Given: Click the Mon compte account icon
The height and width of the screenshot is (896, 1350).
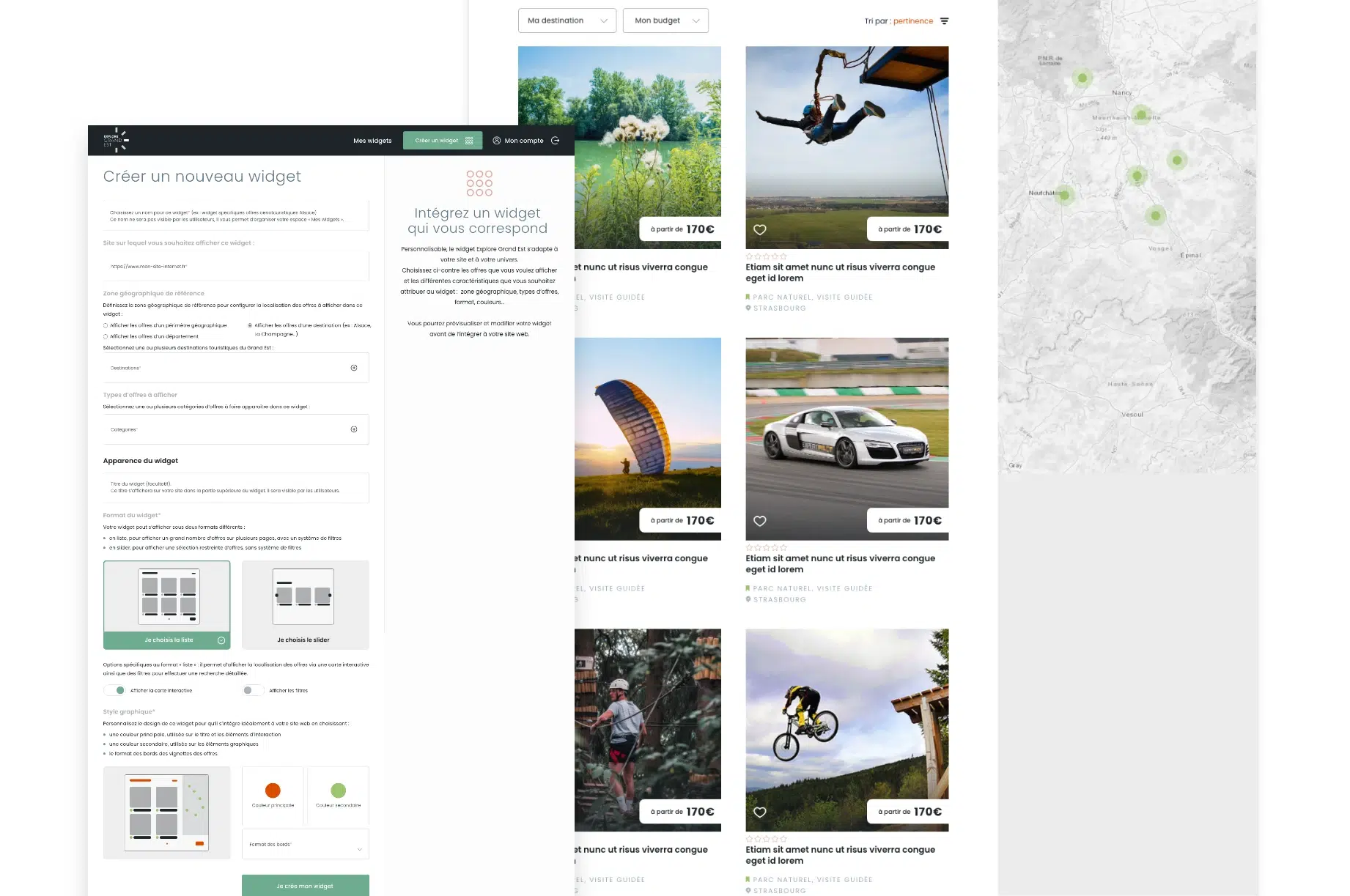Looking at the screenshot, I should coord(497,140).
